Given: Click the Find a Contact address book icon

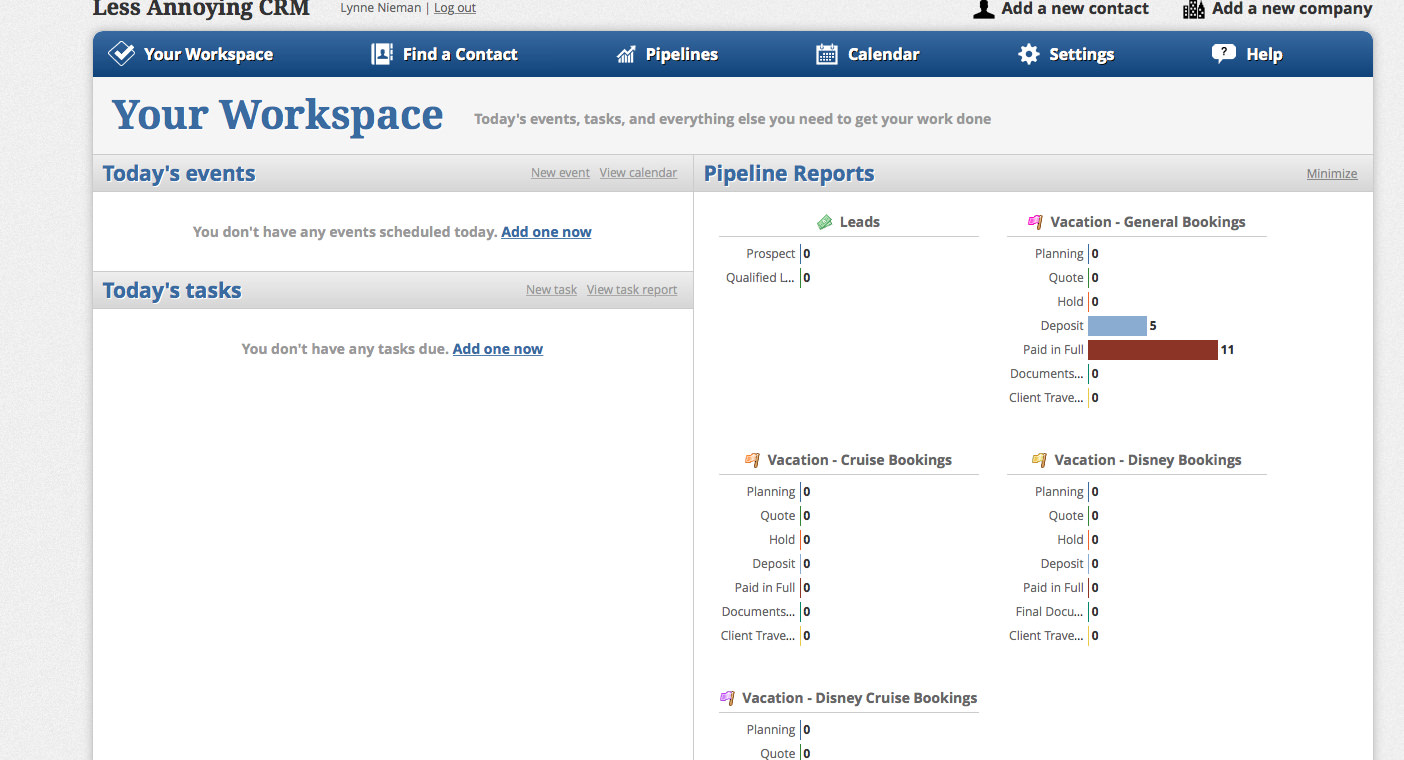Looking at the screenshot, I should (381, 53).
